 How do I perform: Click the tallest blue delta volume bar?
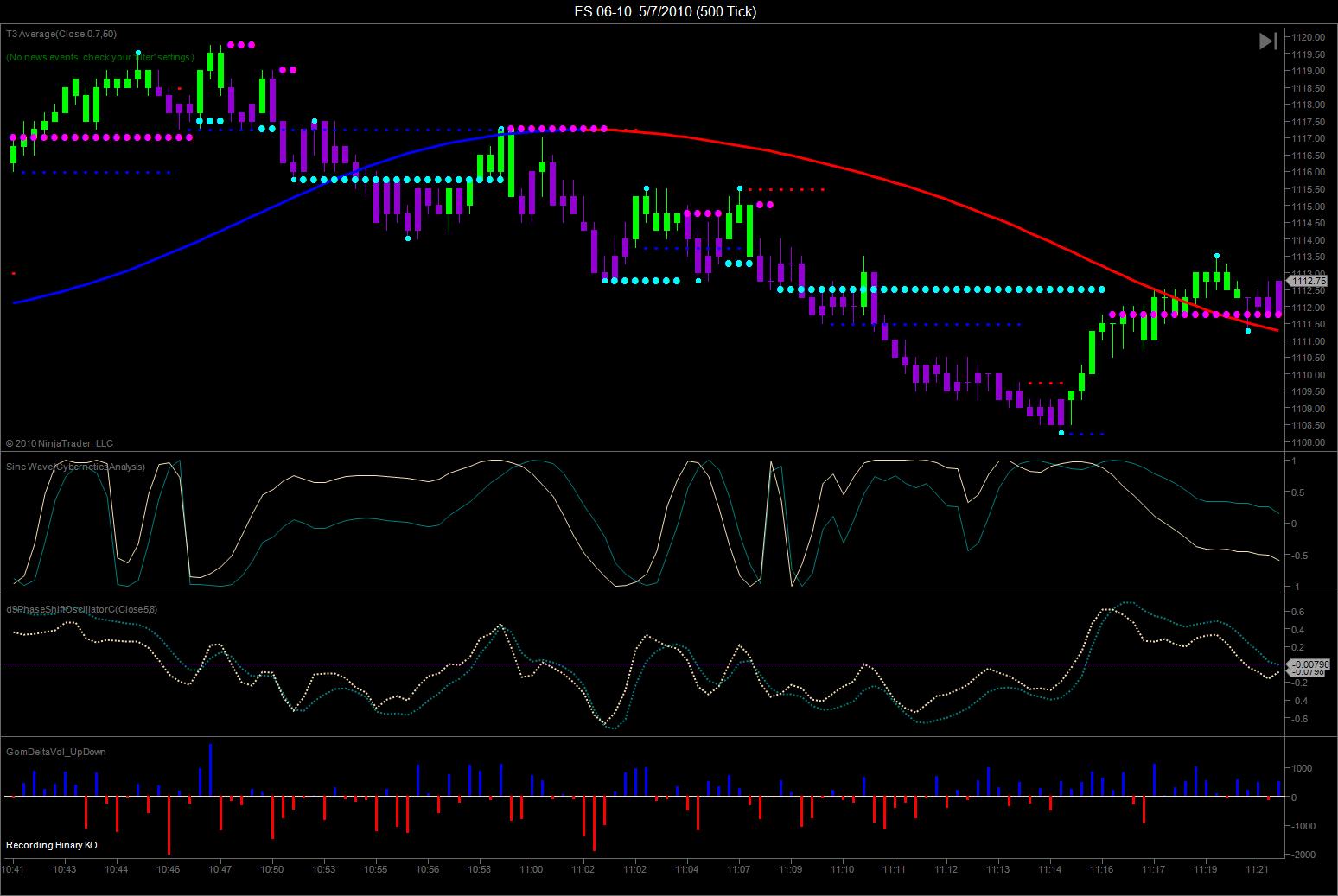point(210,770)
